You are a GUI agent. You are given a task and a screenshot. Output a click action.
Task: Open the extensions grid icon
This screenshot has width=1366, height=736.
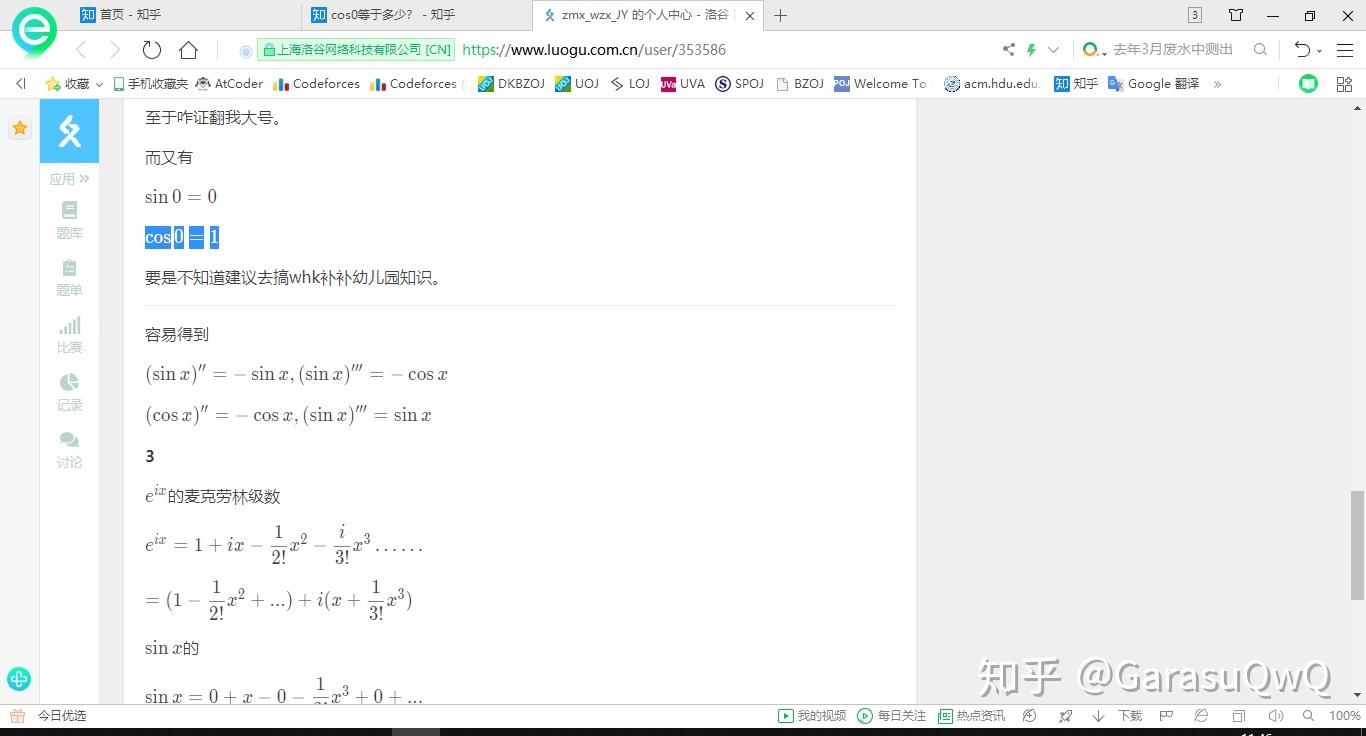[1344, 84]
